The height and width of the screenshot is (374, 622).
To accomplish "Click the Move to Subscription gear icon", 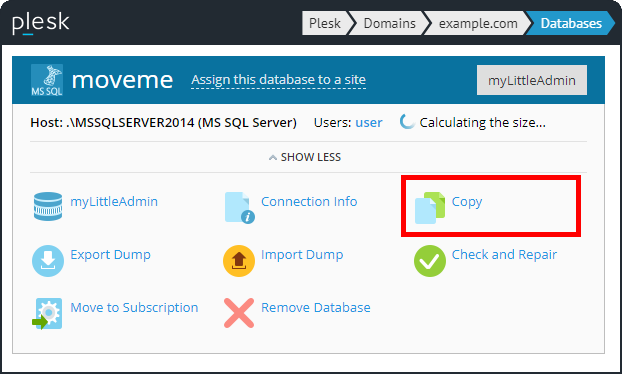I will [47, 313].
